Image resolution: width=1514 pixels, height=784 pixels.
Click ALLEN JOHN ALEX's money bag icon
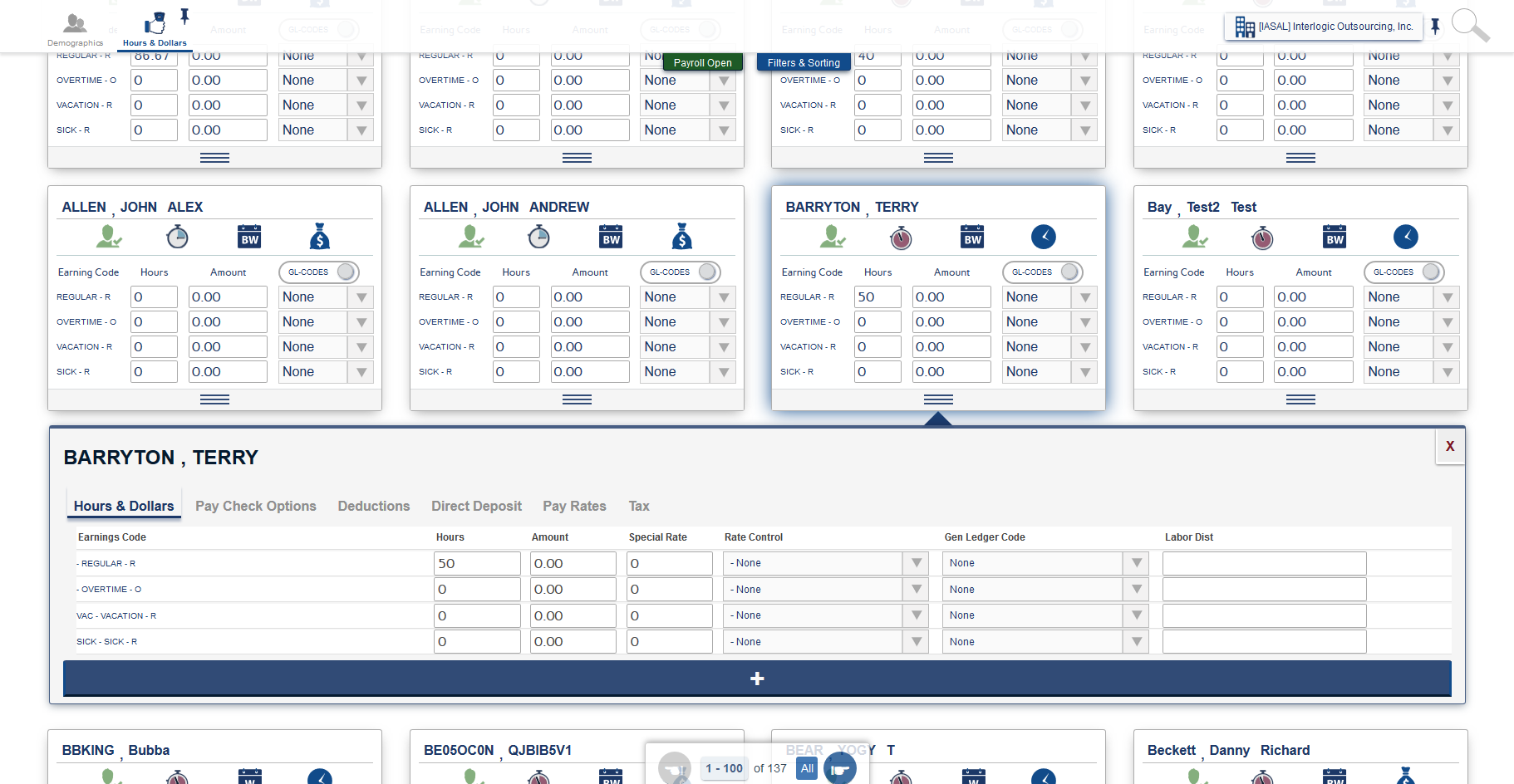coord(320,238)
